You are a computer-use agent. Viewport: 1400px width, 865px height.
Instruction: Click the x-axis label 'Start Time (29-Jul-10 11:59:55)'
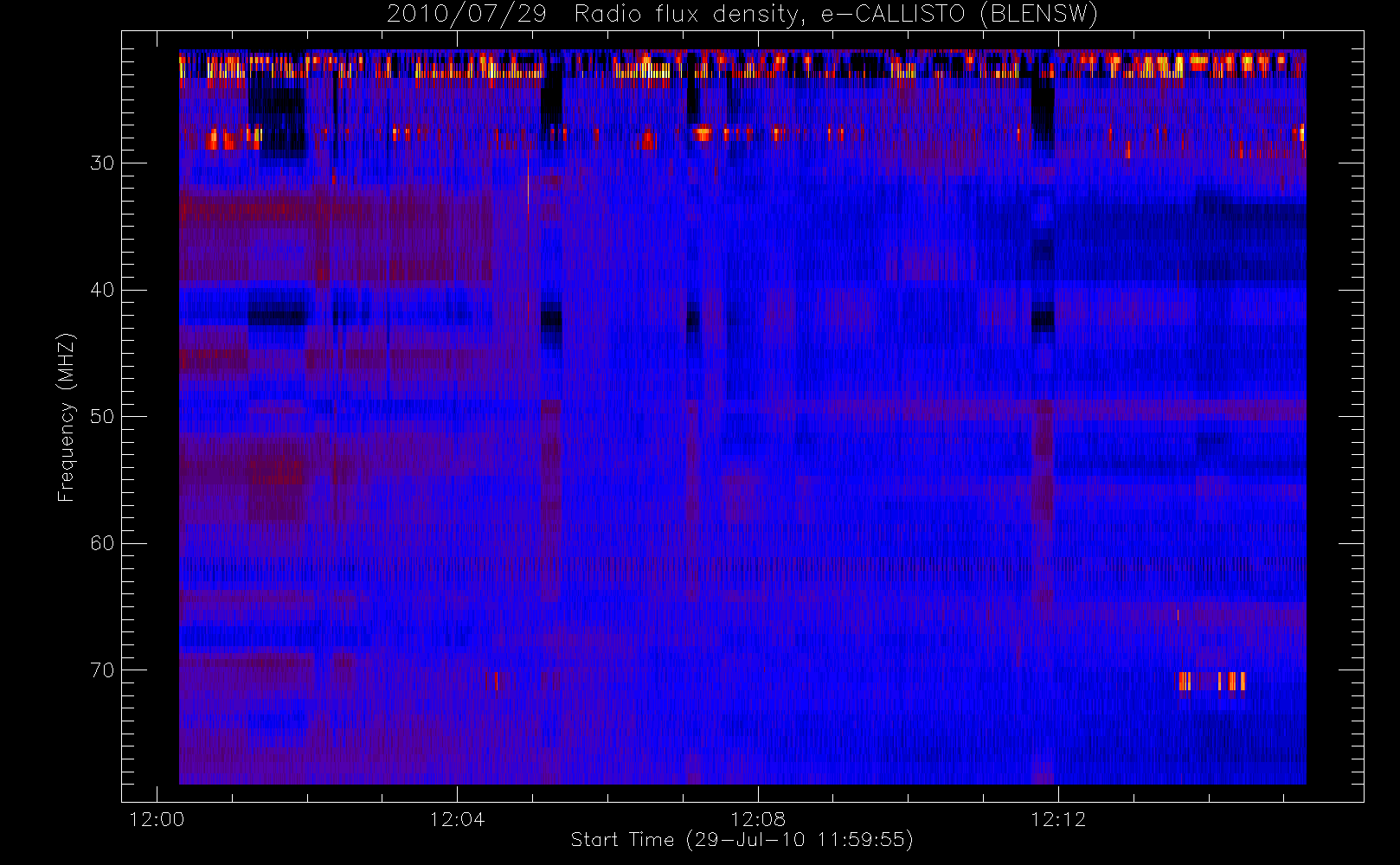[742, 840]
